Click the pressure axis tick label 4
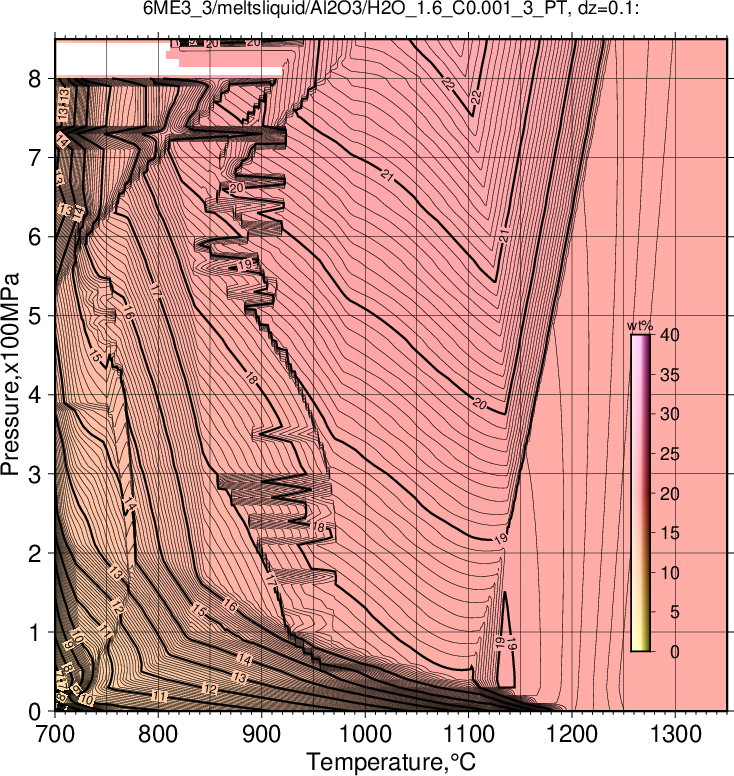 coord(35,395)
